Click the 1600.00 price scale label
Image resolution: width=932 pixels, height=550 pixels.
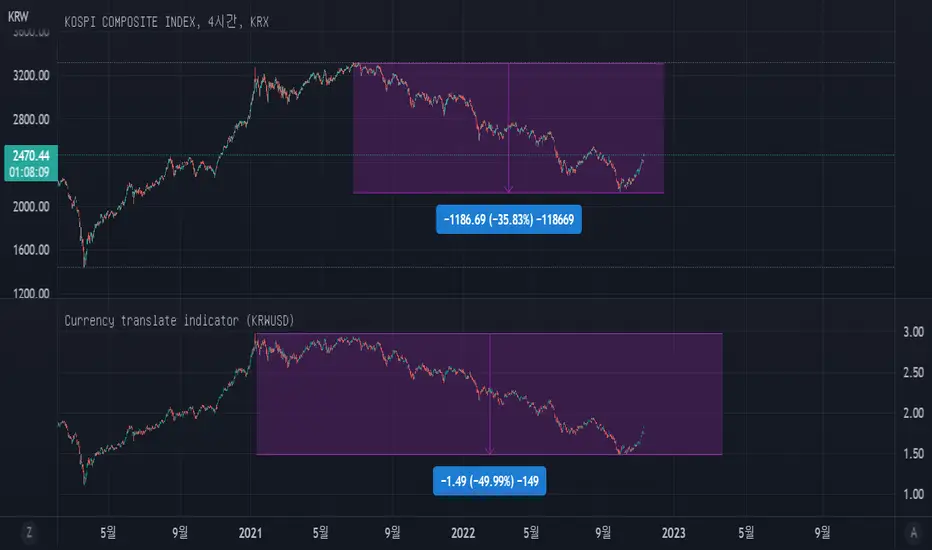coord(30,250)
